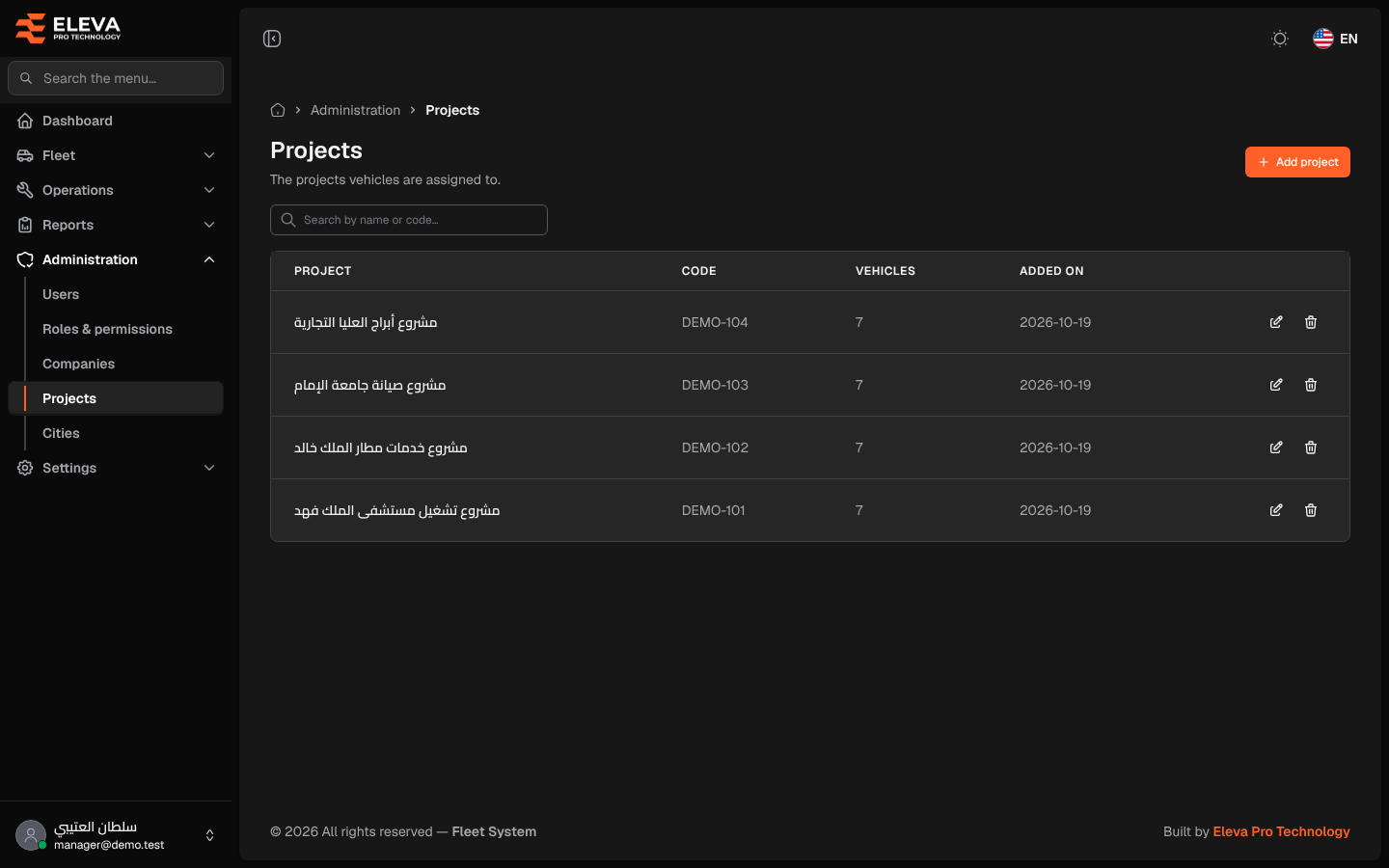
Task: Collapse the Administration menu chevron
Action: click(209, 259)
